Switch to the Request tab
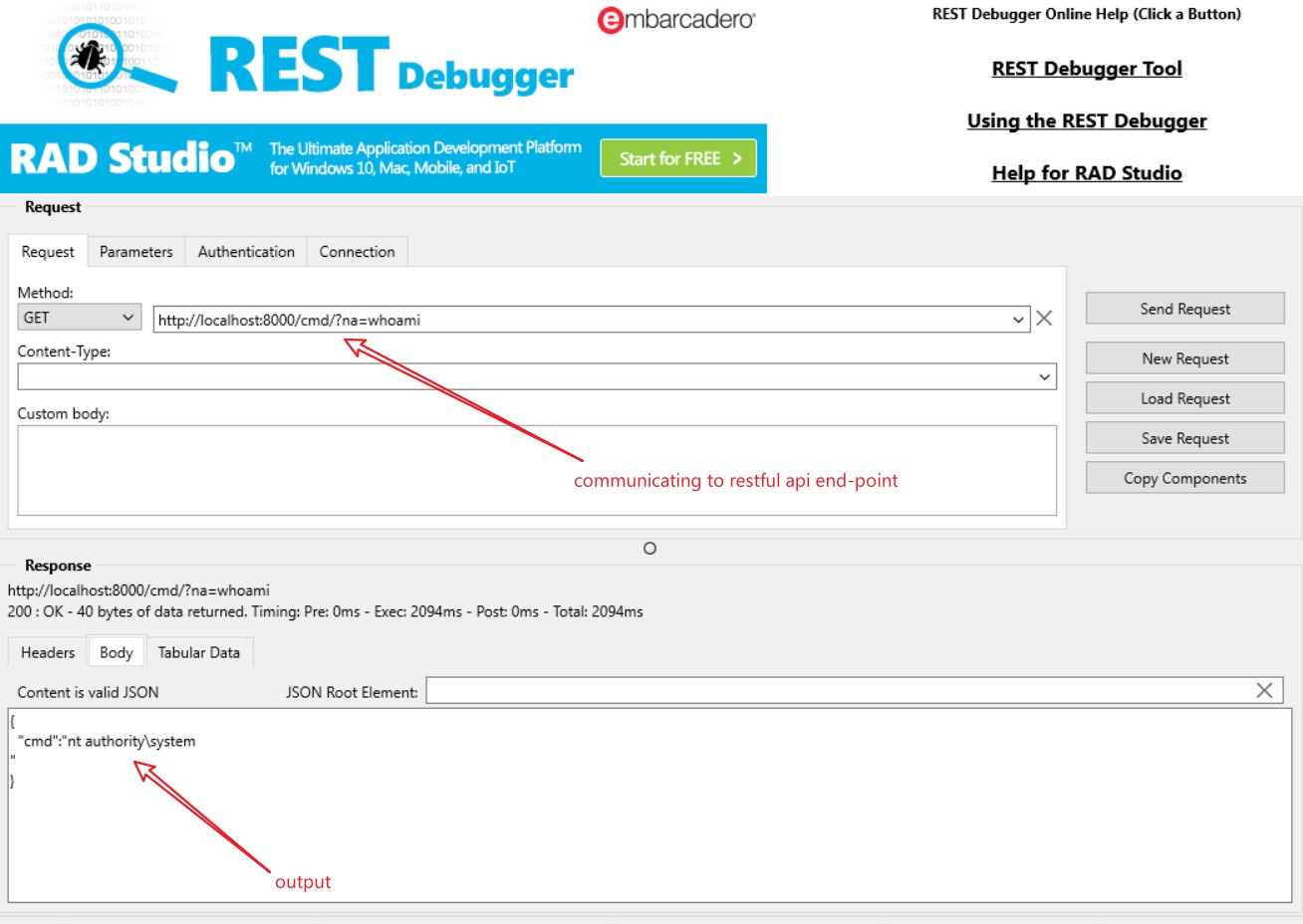 (48, 252)
